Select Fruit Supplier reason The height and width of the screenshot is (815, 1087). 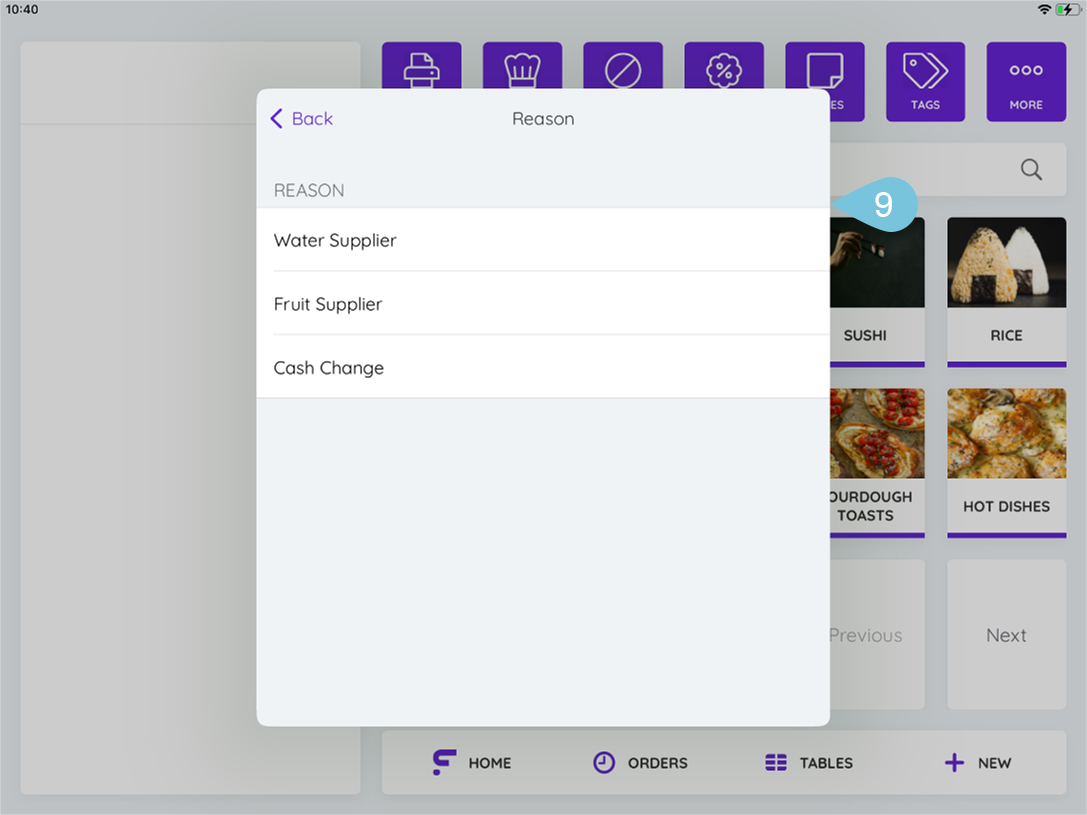(x=543, y=304)
